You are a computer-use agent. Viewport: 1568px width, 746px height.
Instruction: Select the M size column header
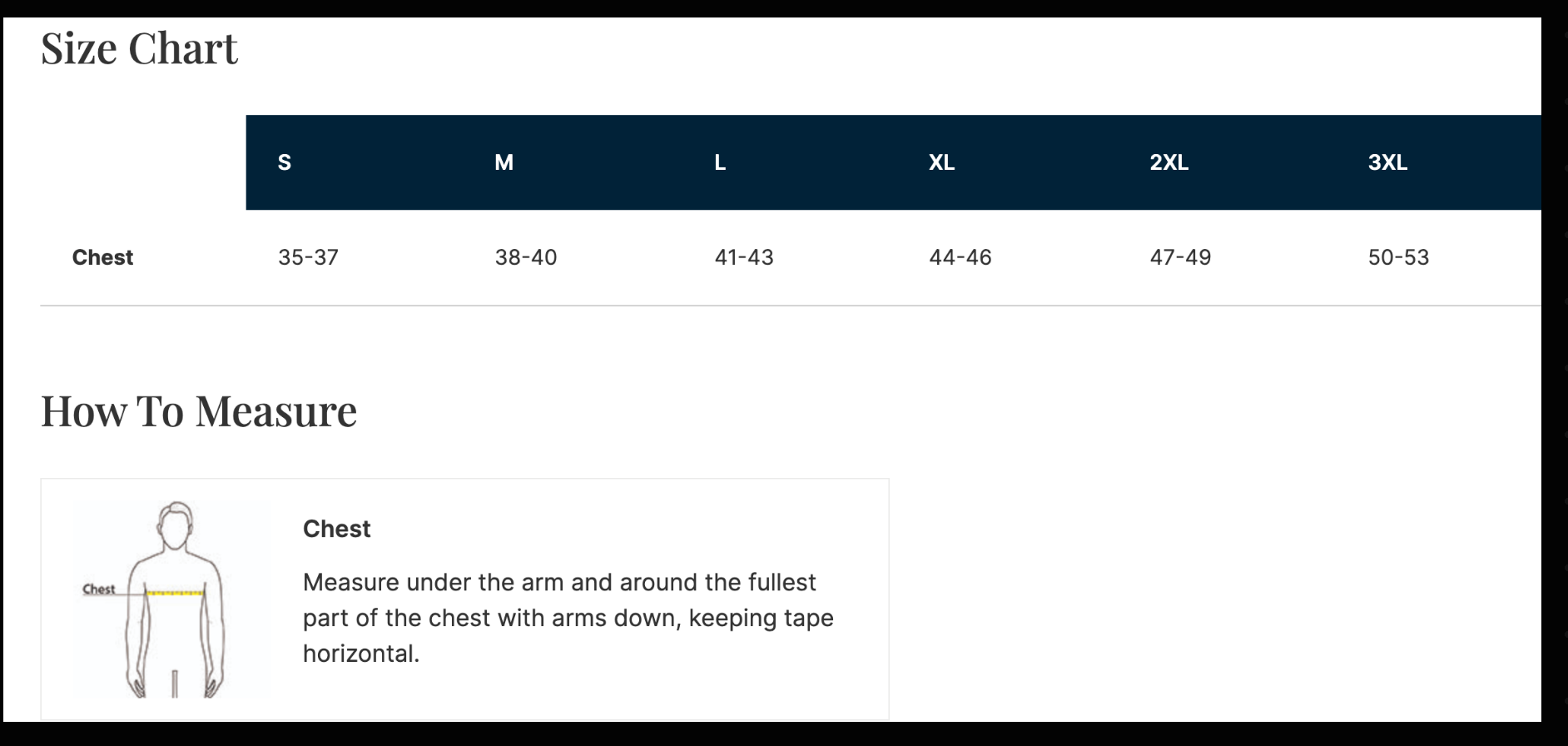tap(504, 162)
